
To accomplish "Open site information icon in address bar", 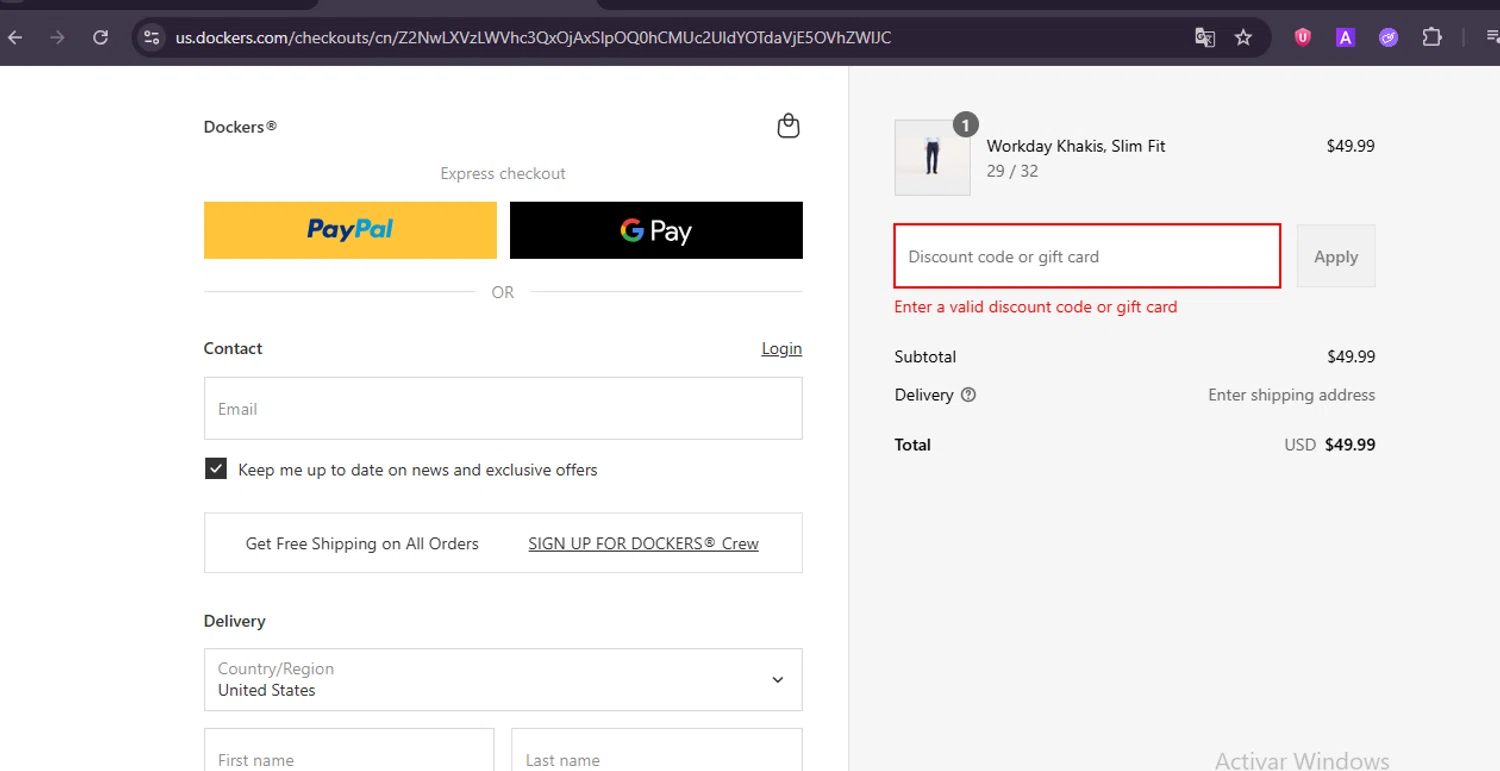I will click(x=151, y=38).
